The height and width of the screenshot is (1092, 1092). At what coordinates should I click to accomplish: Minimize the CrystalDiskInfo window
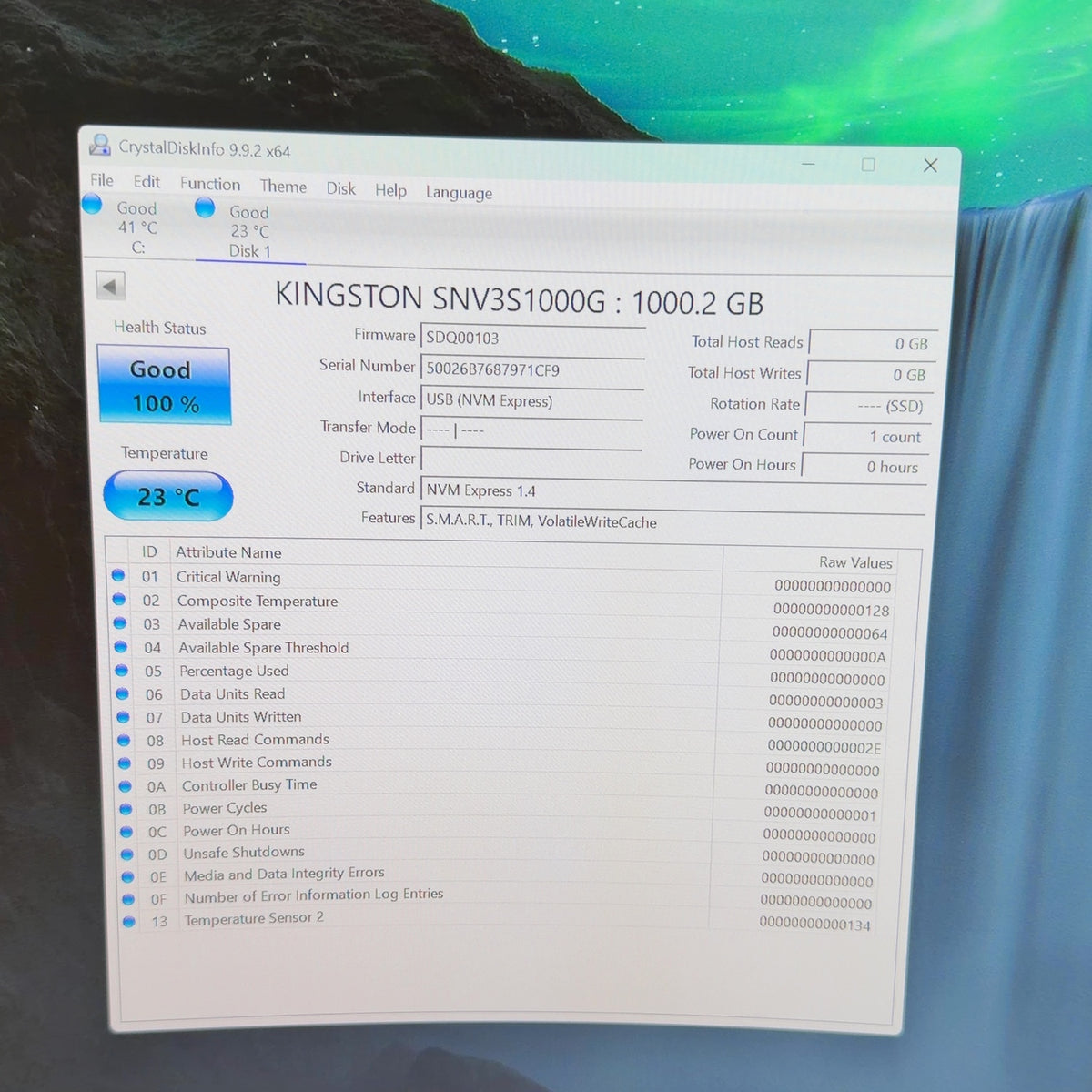(808, 164)
